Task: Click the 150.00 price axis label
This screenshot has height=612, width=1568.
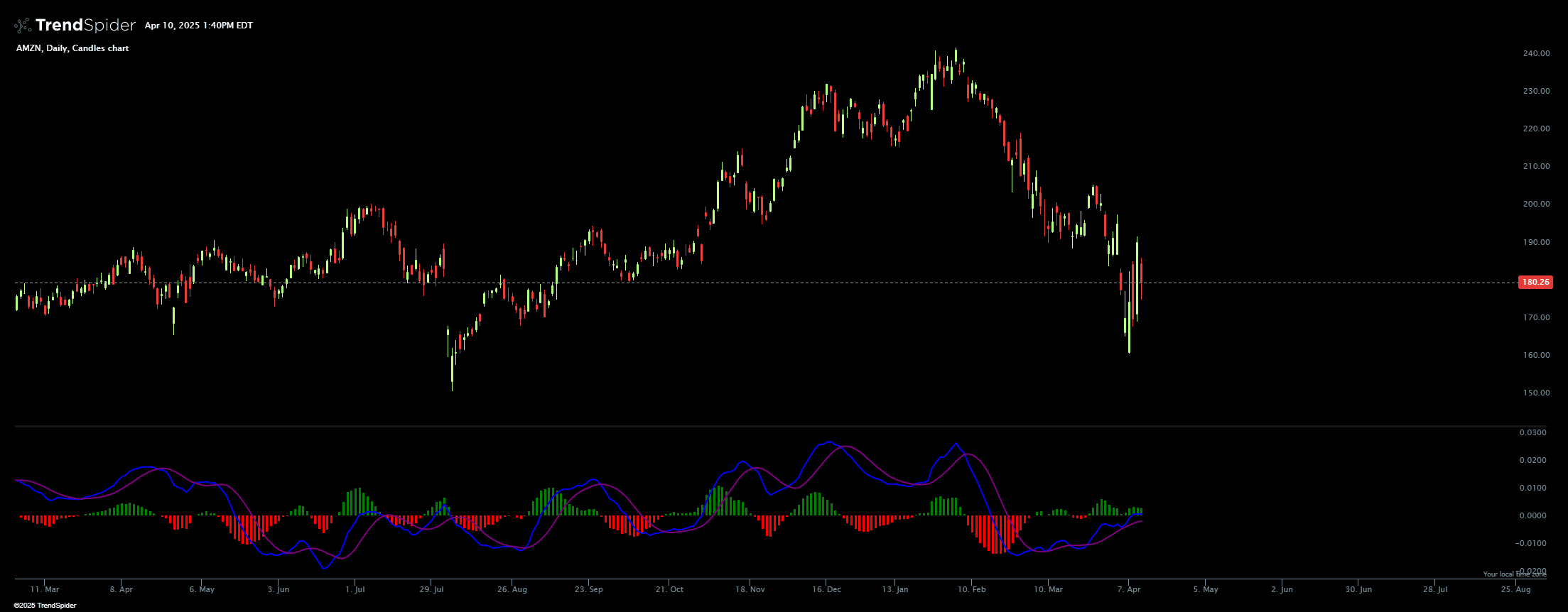Action: point(1537,393)
